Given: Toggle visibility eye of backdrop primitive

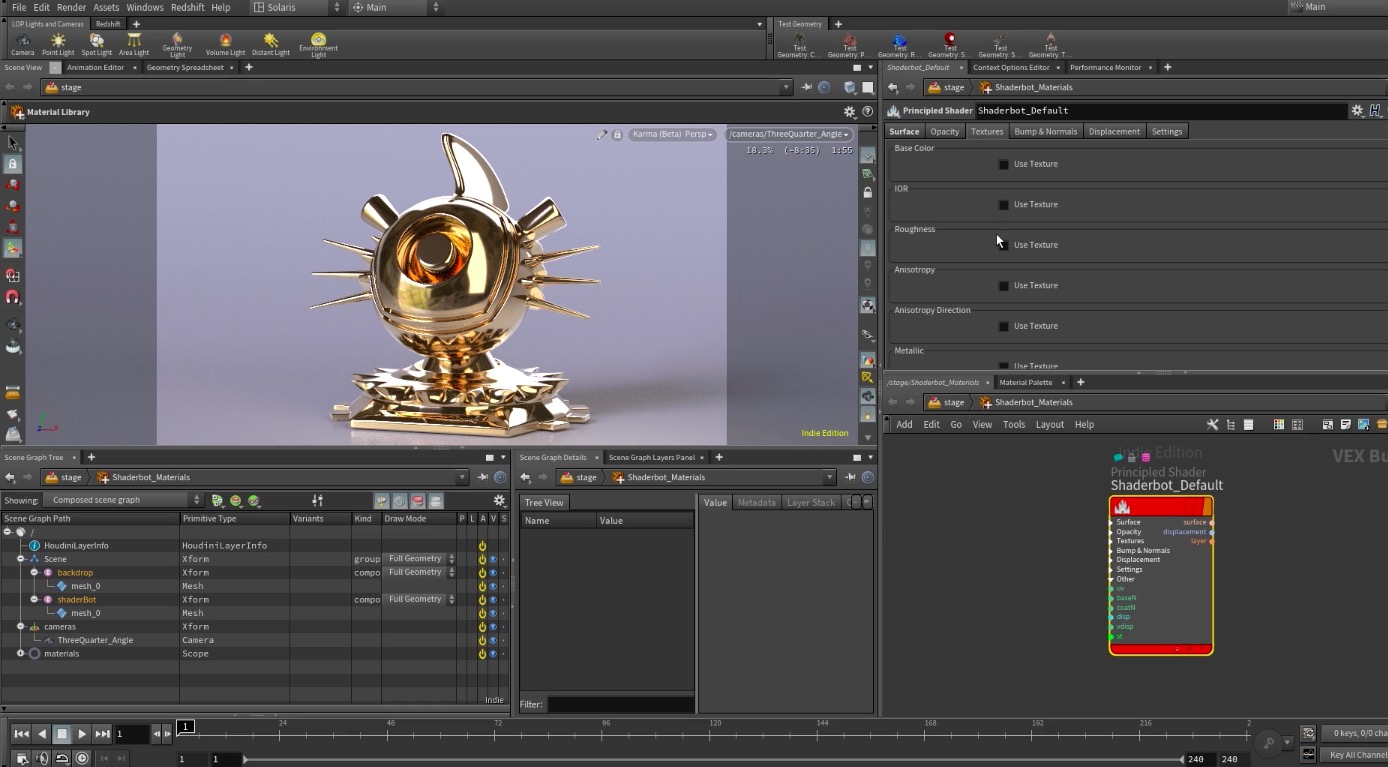Looking at the screenshot, I should click(x=493, y=573).
